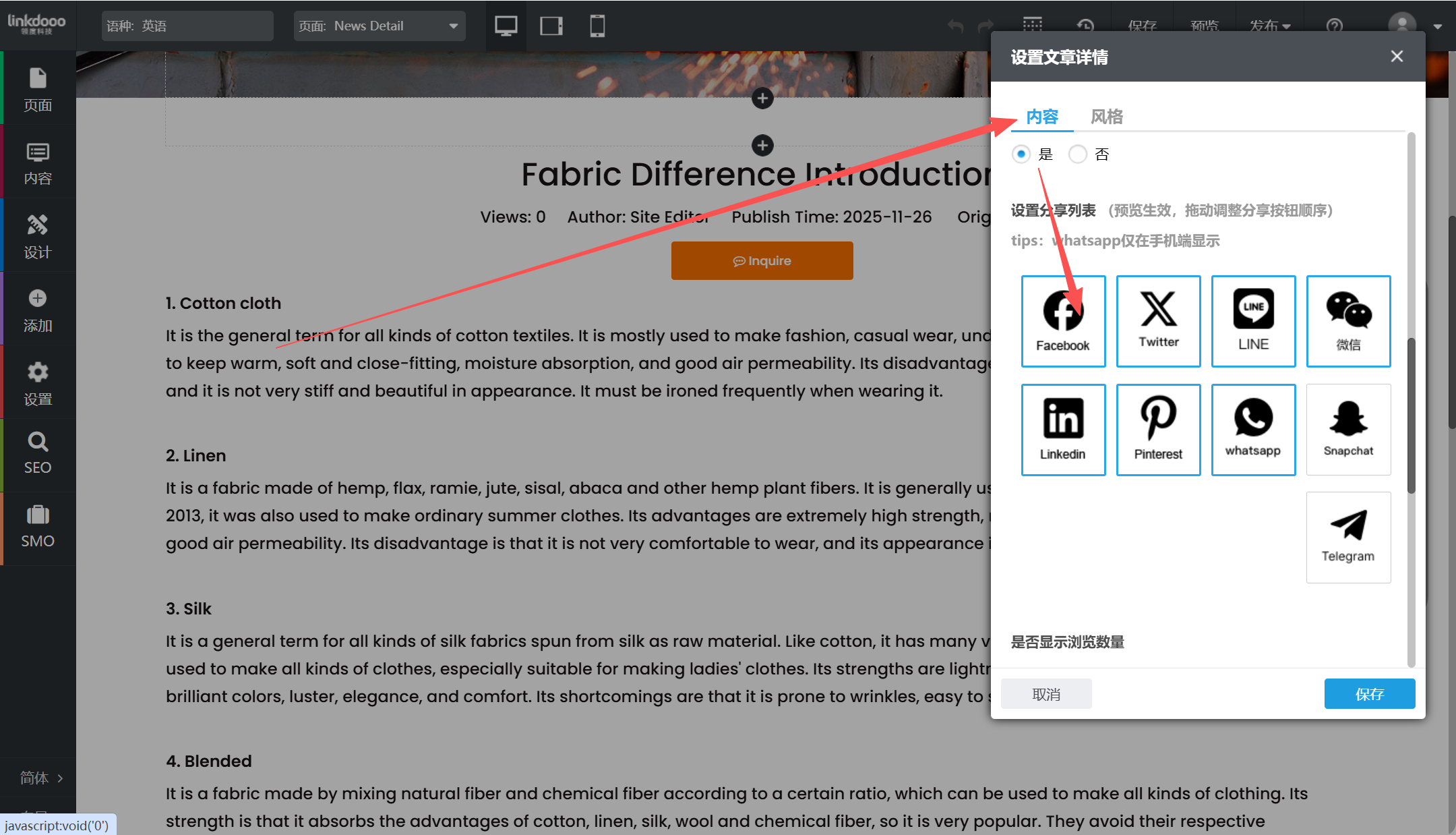Select the Twitter X share icon
The image size is (1456, 835).
click(x=1158, y=320)
